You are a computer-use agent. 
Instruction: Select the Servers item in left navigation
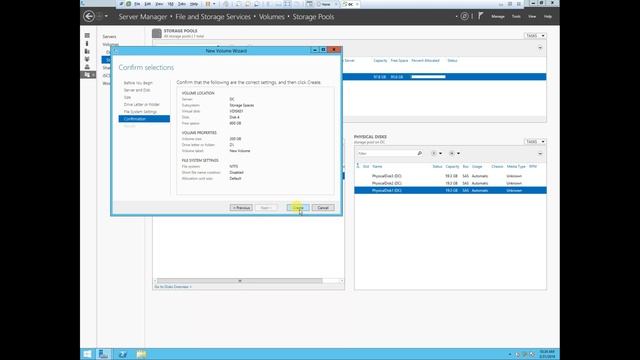click(x=109, y=37)
